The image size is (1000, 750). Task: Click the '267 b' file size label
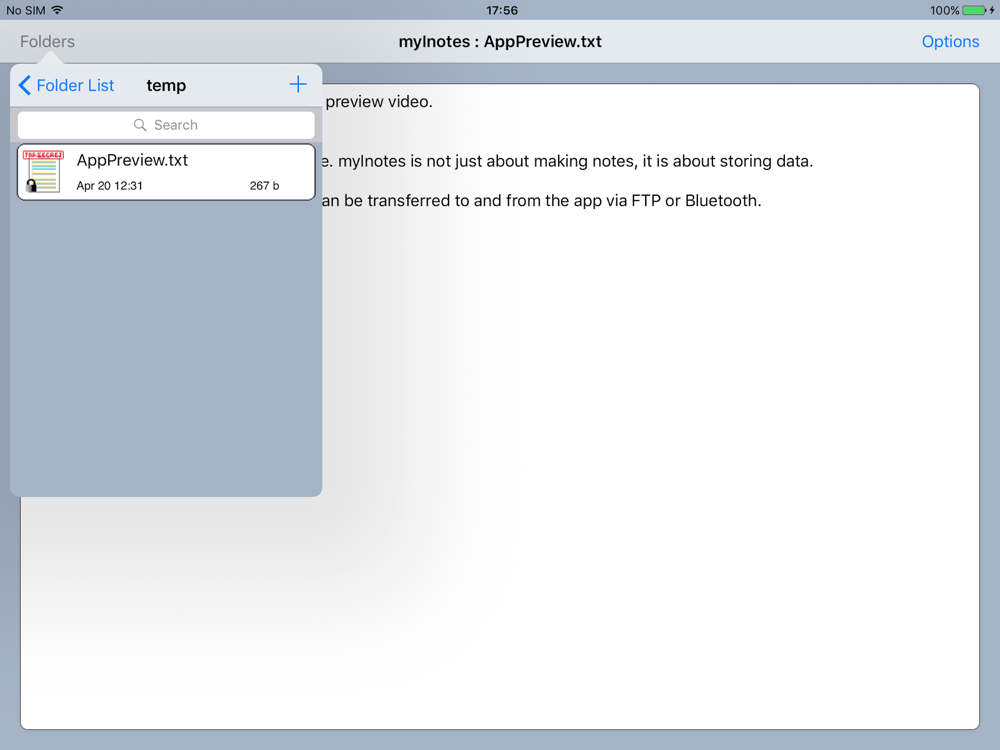[264, 186]
